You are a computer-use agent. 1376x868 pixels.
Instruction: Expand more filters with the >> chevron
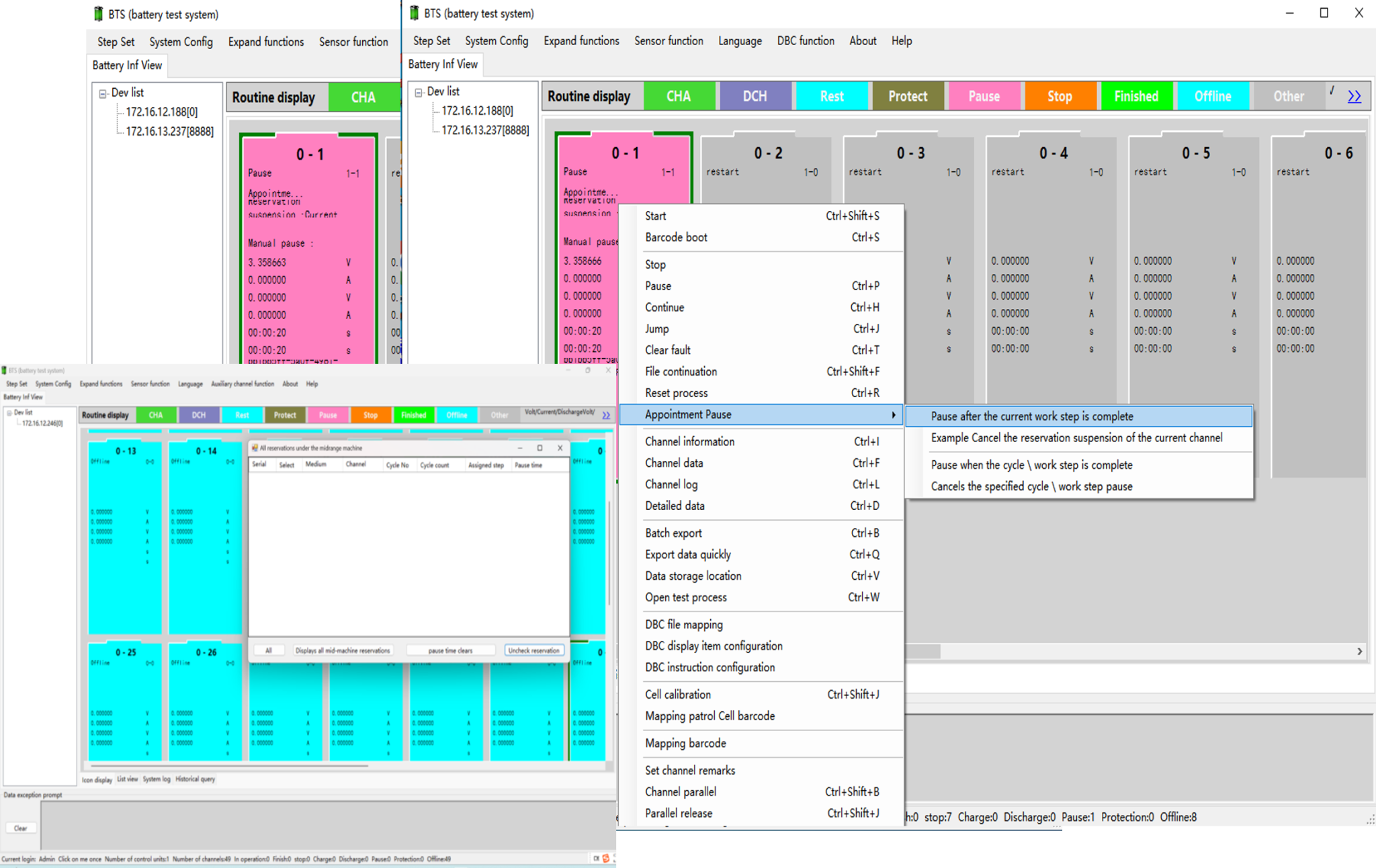(x=1354, y=95)
